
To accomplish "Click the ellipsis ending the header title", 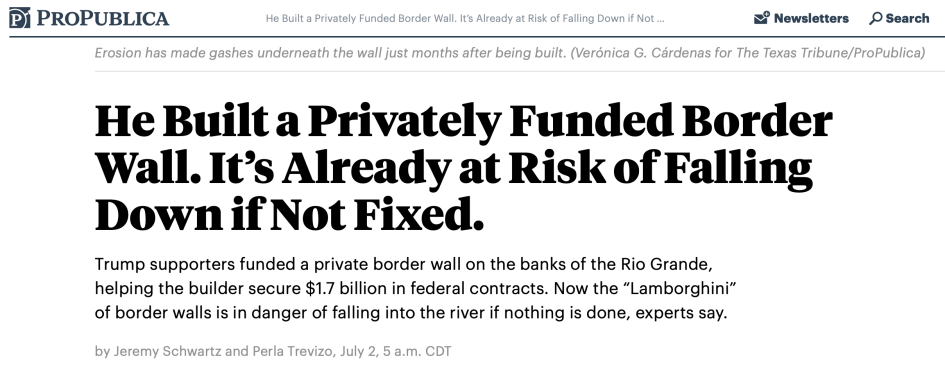I will tap(661, 20).
